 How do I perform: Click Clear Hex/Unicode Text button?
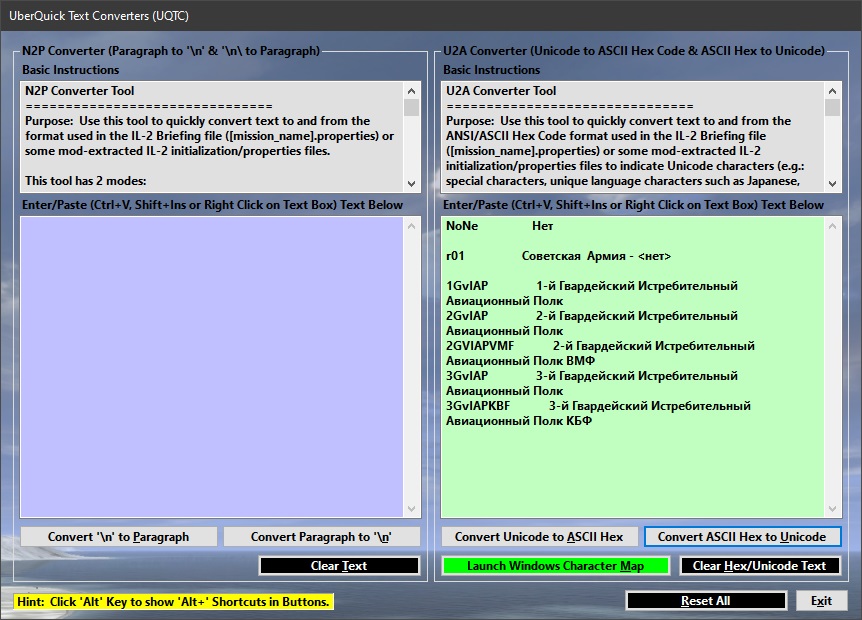760,566
